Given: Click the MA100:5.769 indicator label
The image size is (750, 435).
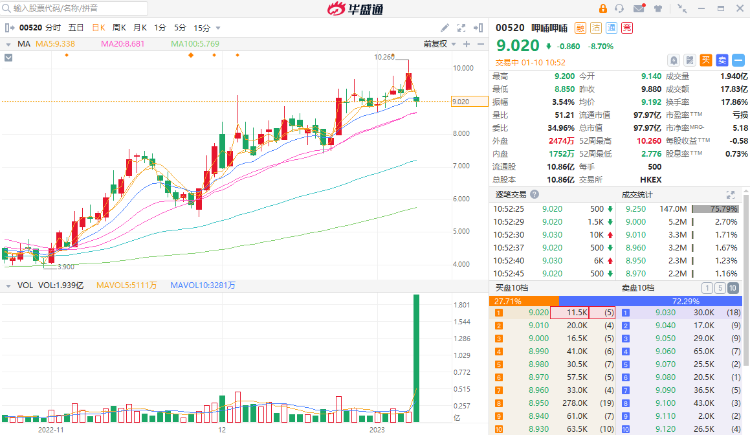Looking at the screenshot, I should point(195,44).
